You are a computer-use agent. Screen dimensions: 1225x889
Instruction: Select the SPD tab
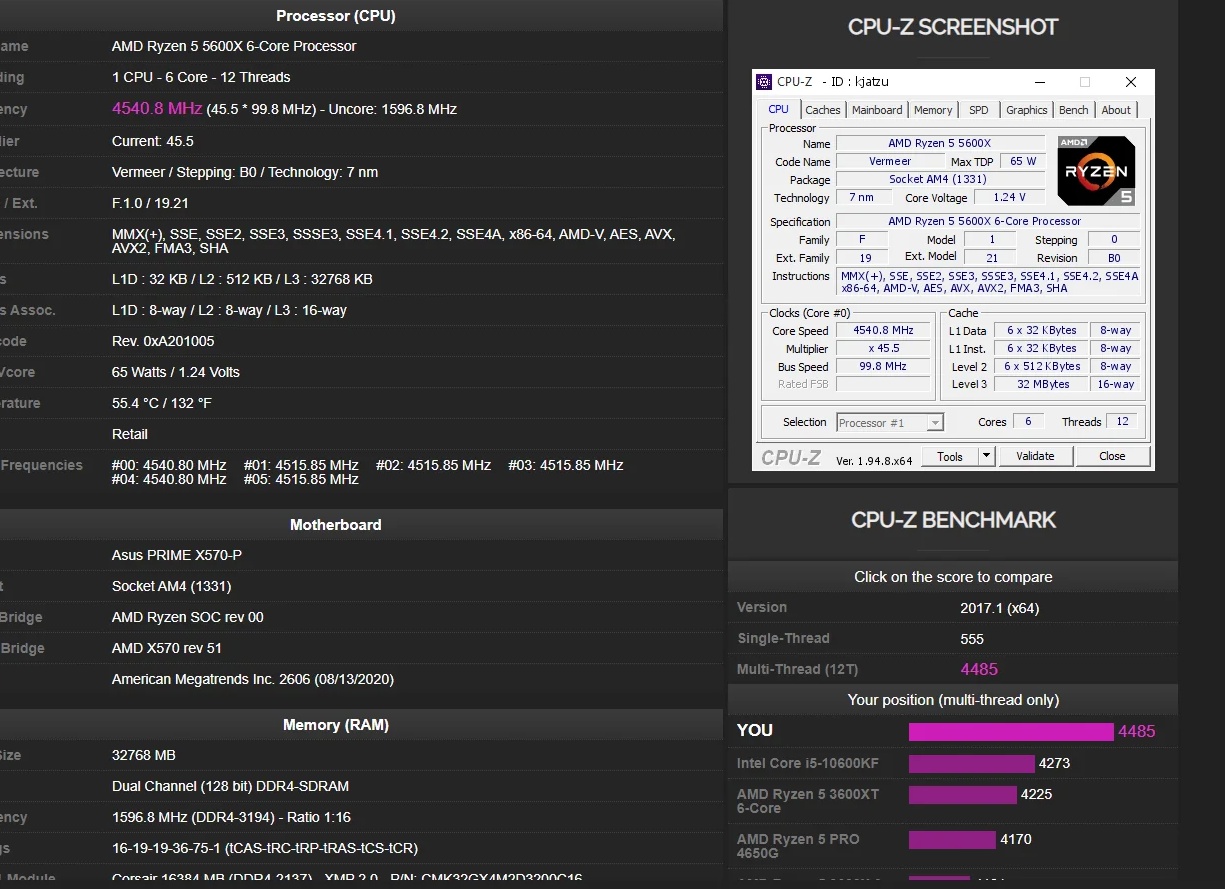979,110
